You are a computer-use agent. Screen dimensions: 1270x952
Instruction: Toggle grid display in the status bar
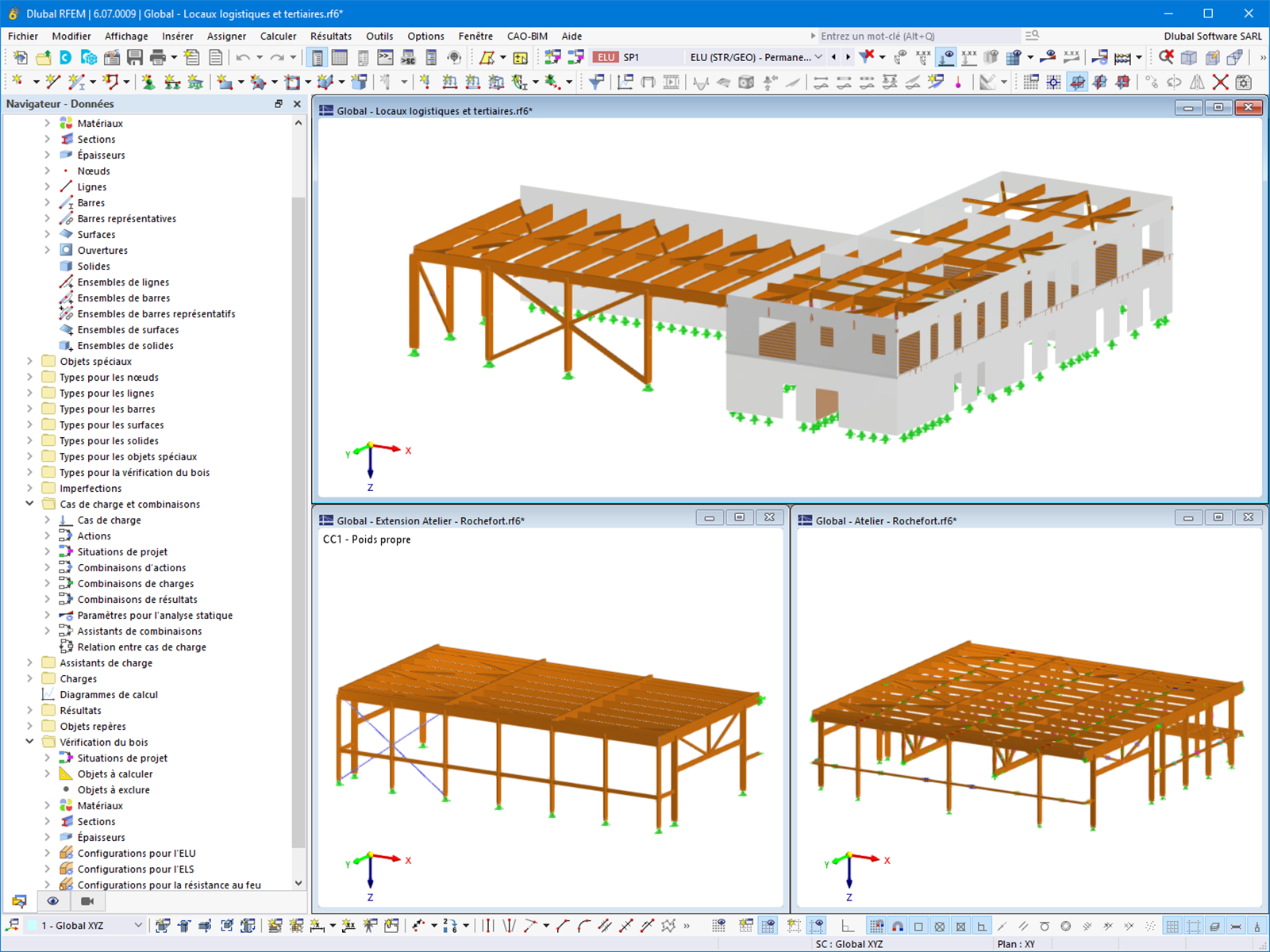718,926
